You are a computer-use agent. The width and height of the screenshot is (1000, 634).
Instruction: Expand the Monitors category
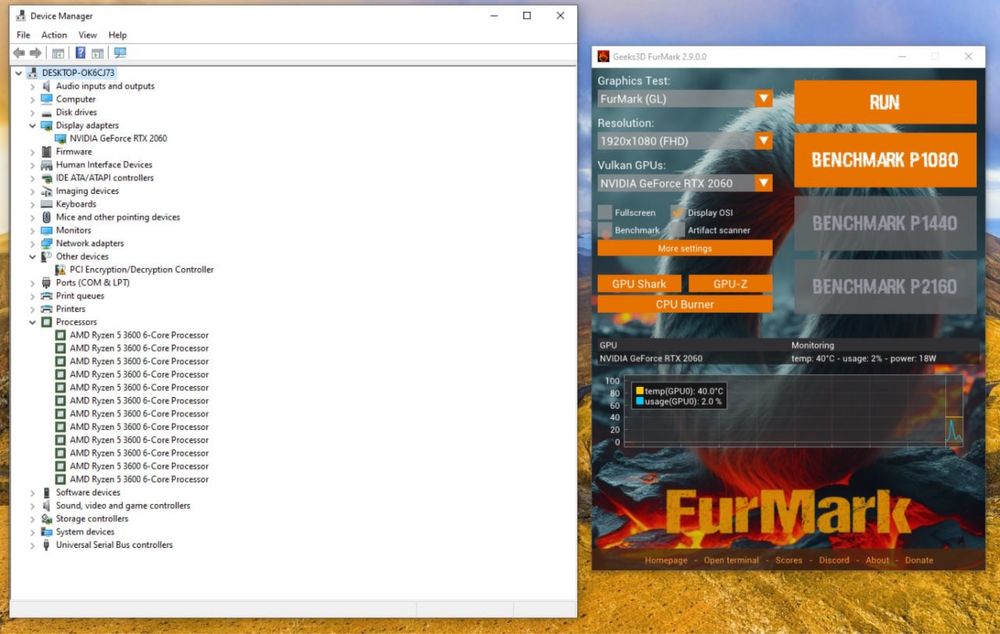tap(33, 230)
